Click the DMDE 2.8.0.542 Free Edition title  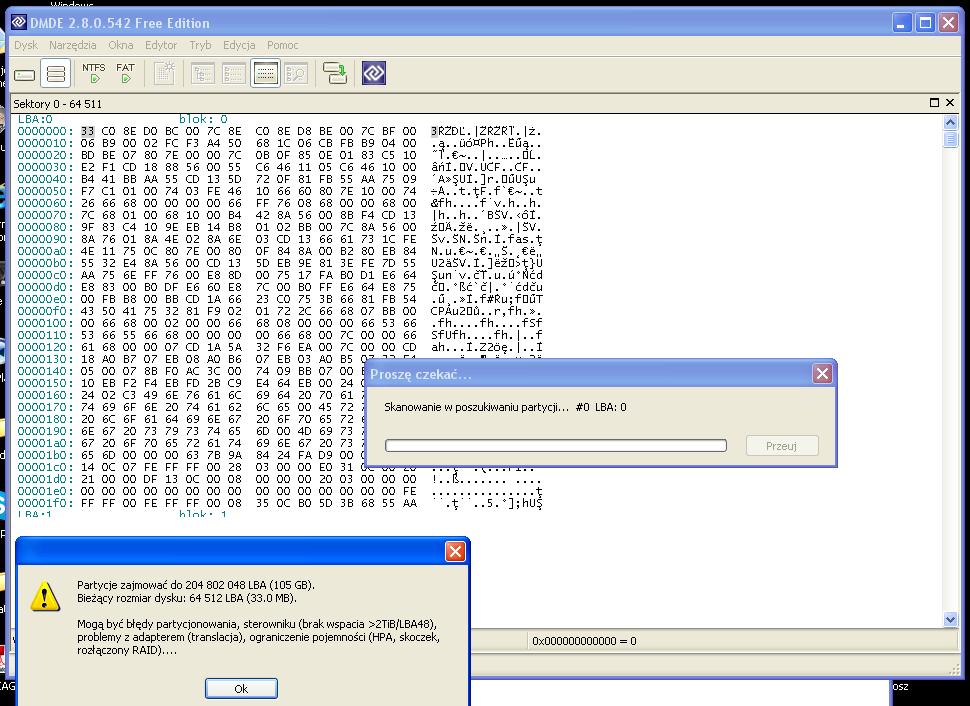pyautogui.click(x=119, y=23)
